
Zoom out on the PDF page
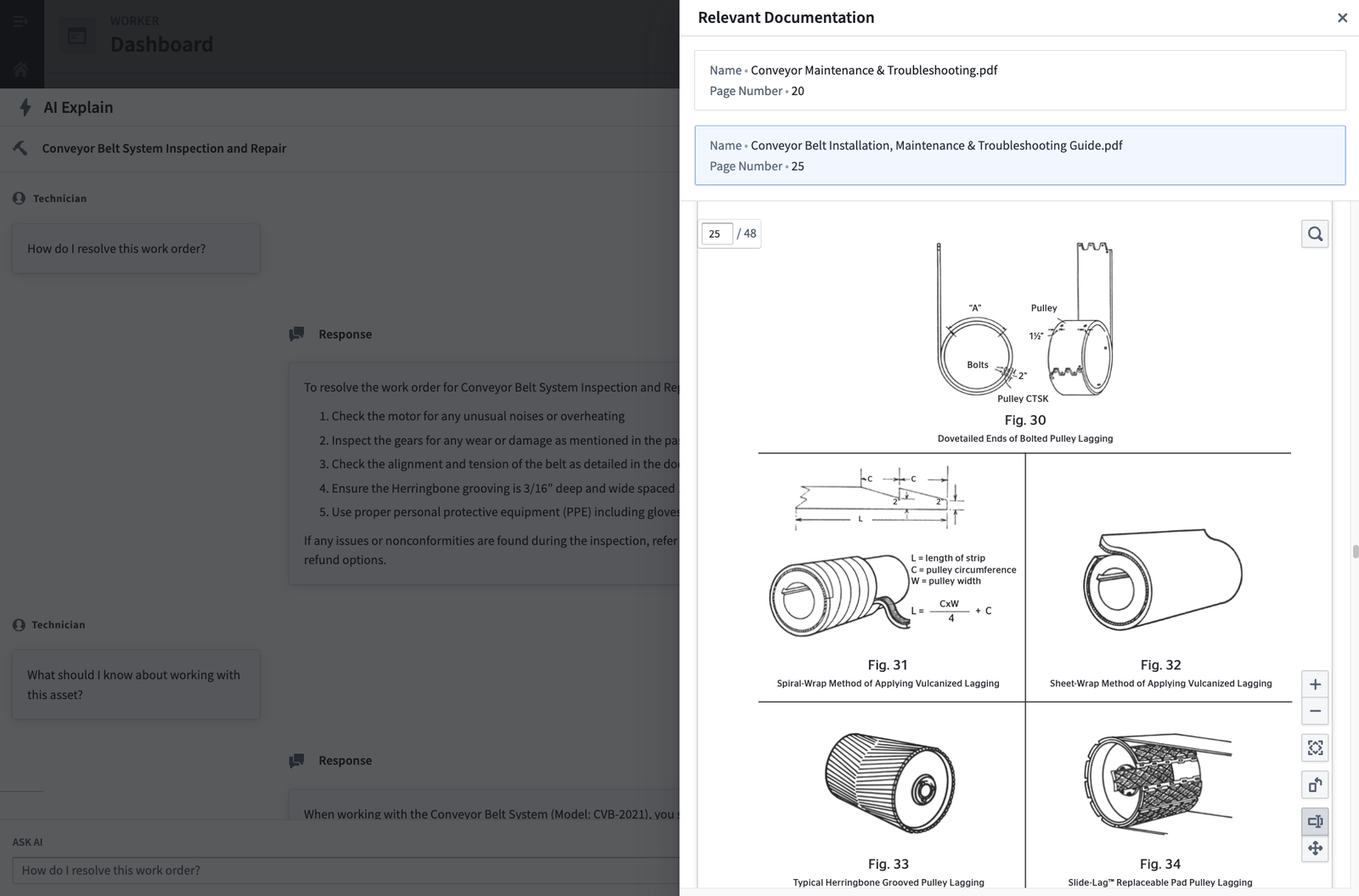[1315, 711]
